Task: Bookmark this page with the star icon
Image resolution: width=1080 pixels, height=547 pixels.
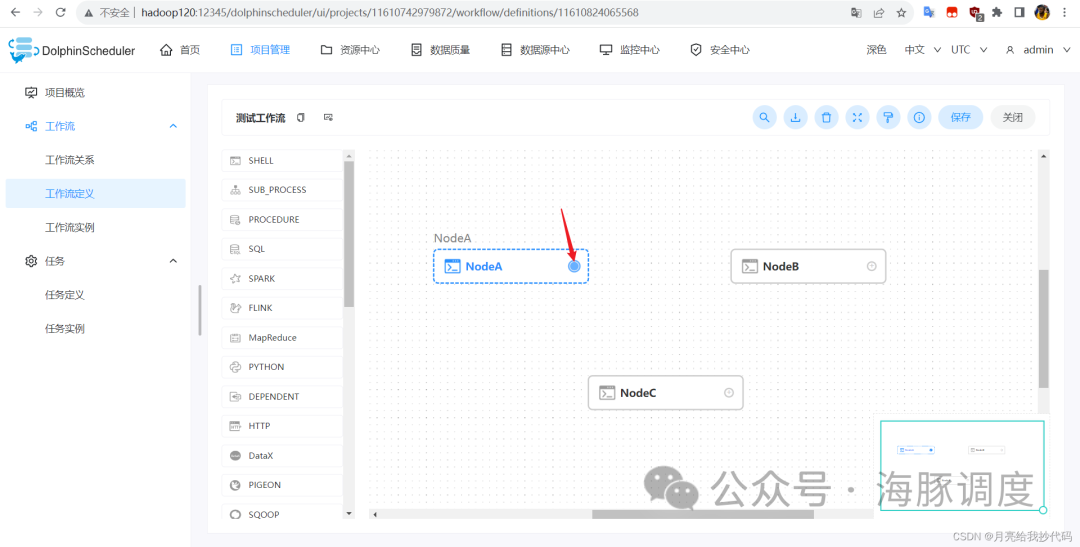Action: [901, 12]
